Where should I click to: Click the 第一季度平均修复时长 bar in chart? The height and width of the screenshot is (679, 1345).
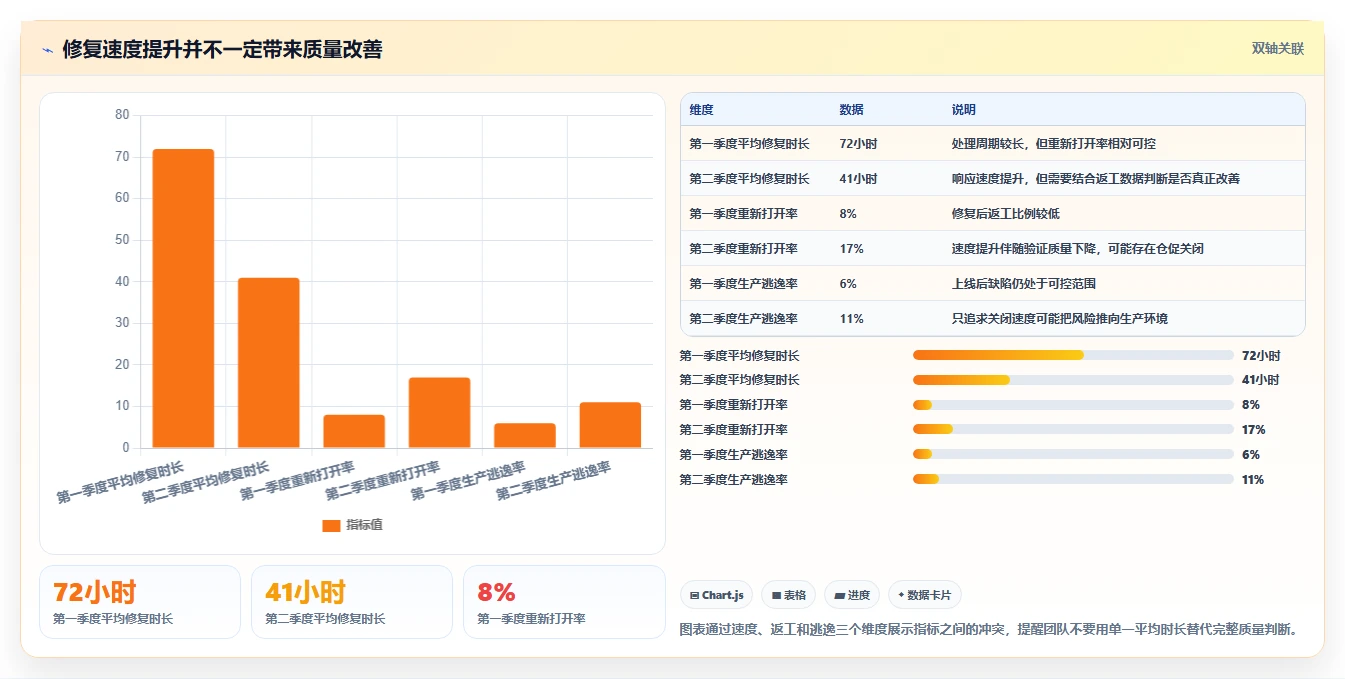pyautogui.click(x=183, y=298)
